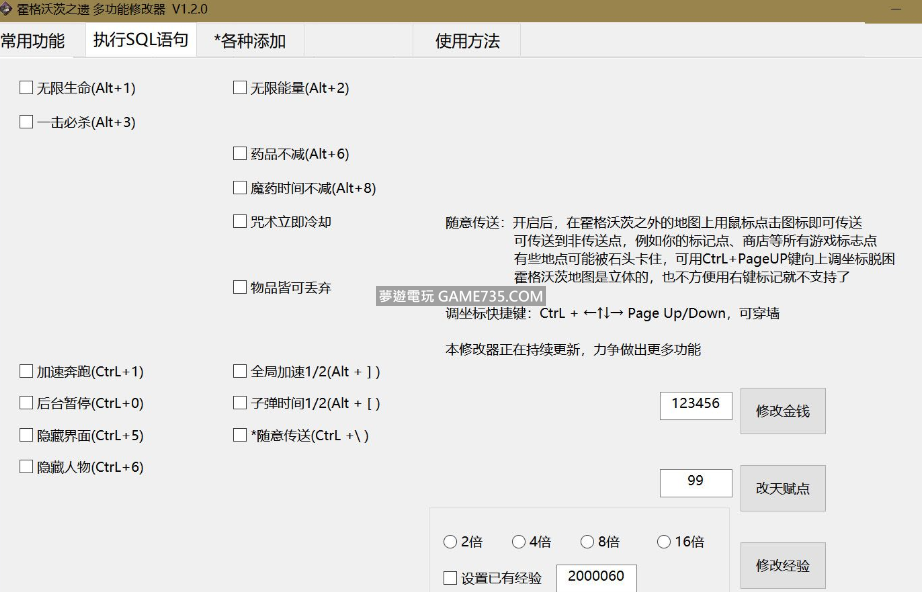This screenshot has width=922, height=592.
Task: Open the 执行SQL语句 tab
Action: pos(140,41)
